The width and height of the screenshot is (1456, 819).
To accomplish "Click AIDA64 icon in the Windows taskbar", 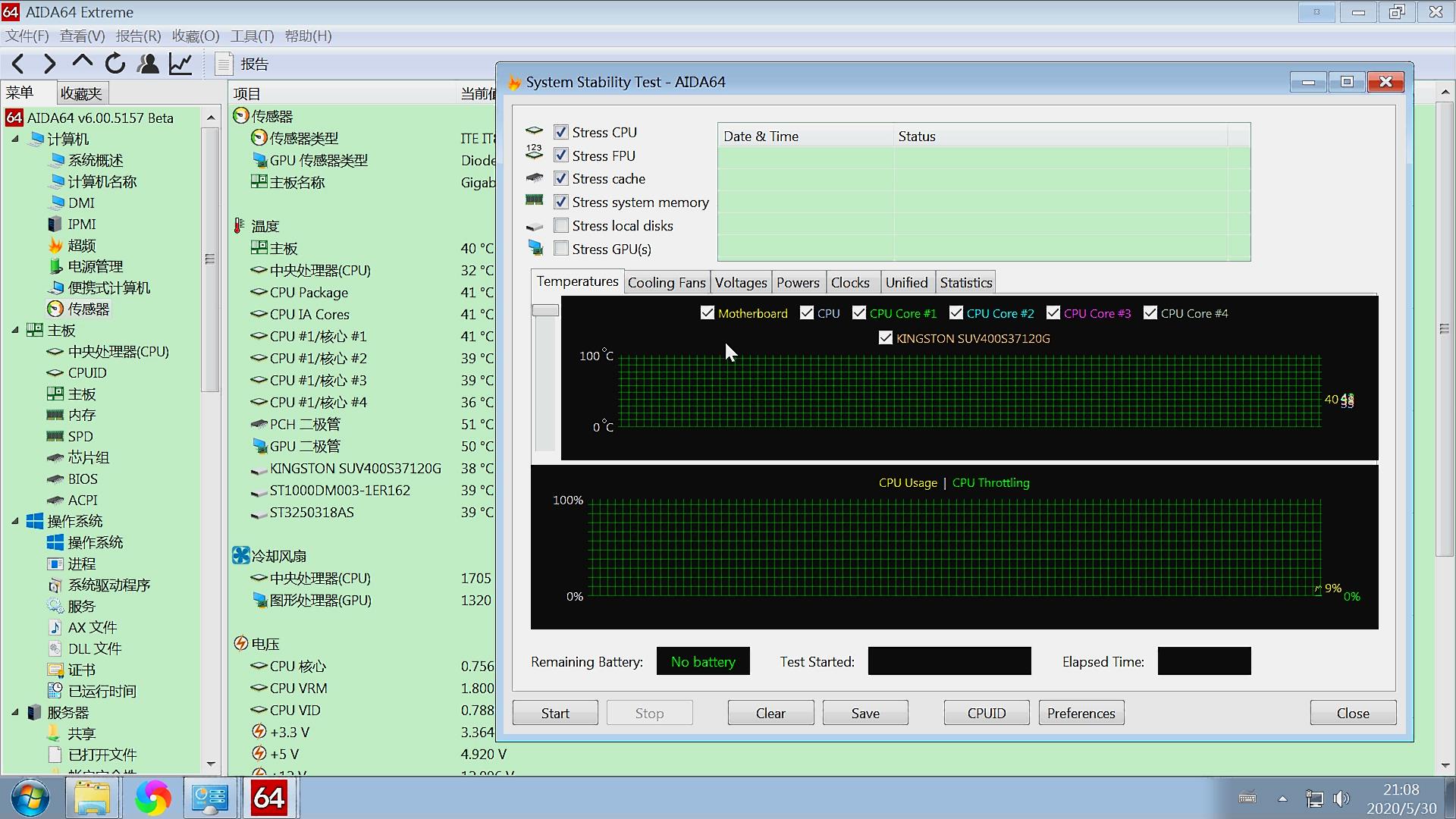I will pyautogui.click(x=269, y=798).
